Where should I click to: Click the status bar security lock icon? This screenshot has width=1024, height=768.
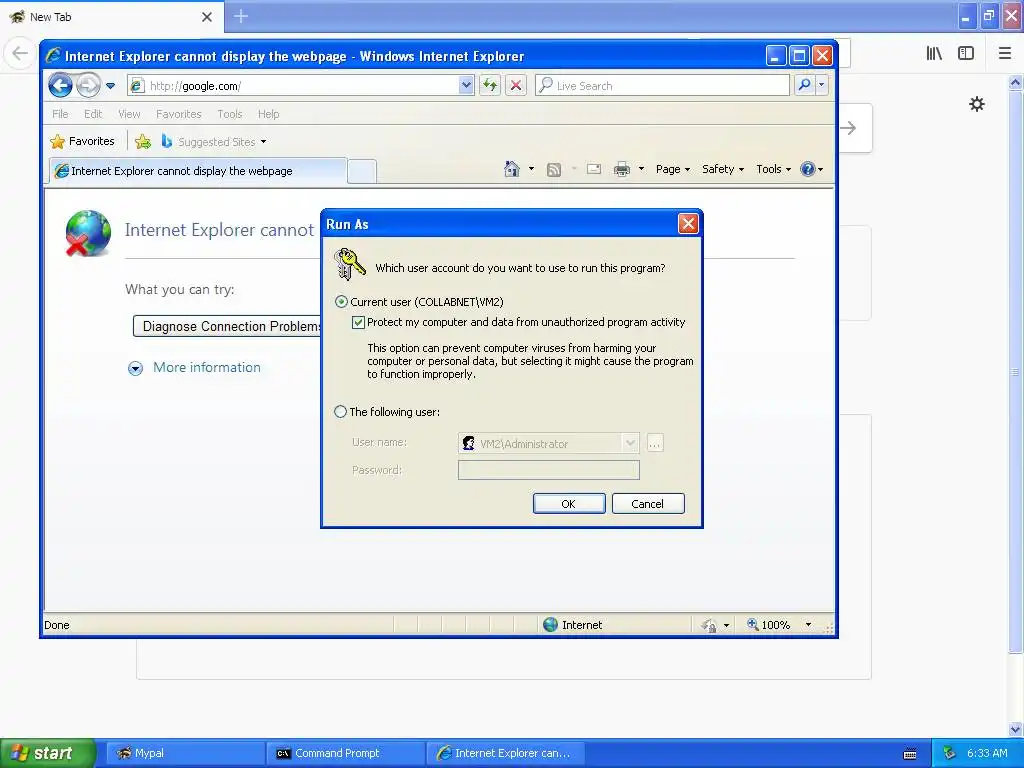coord(709,625)
